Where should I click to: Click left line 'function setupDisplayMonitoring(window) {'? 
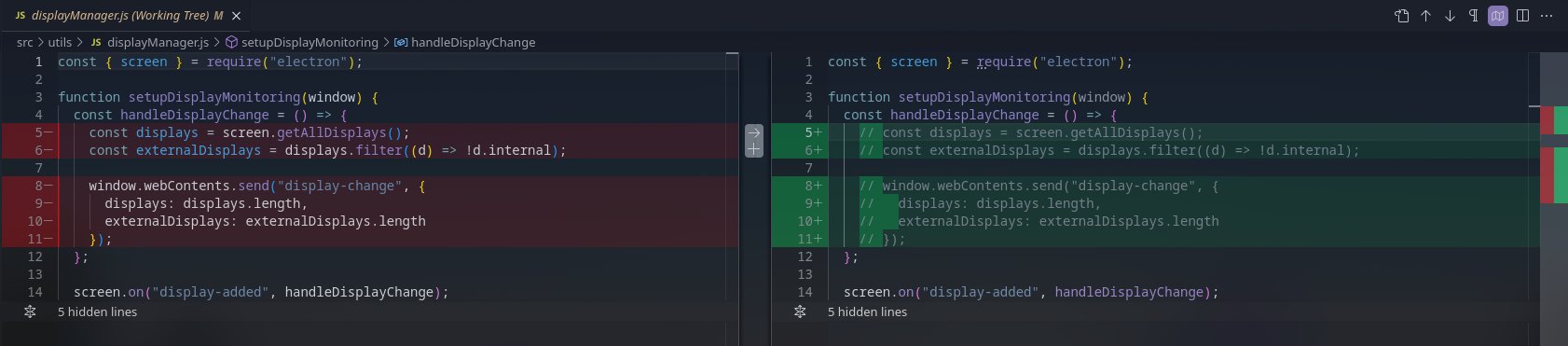click(218, 97)
